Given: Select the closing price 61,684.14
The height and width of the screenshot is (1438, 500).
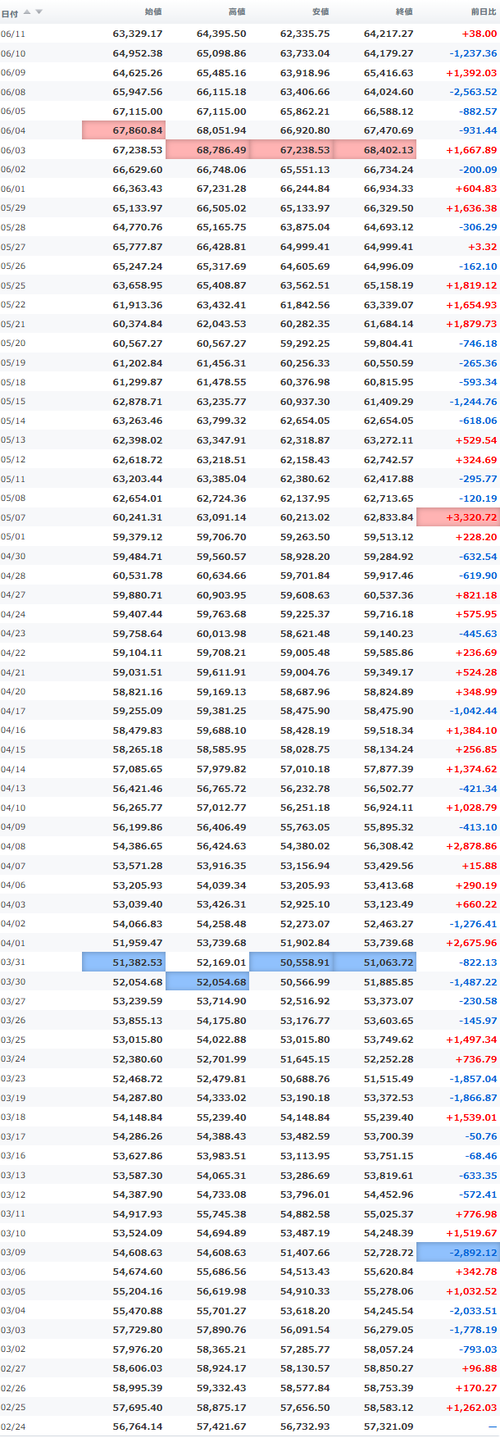Looking at the screenshot, I should pos(388,324).
